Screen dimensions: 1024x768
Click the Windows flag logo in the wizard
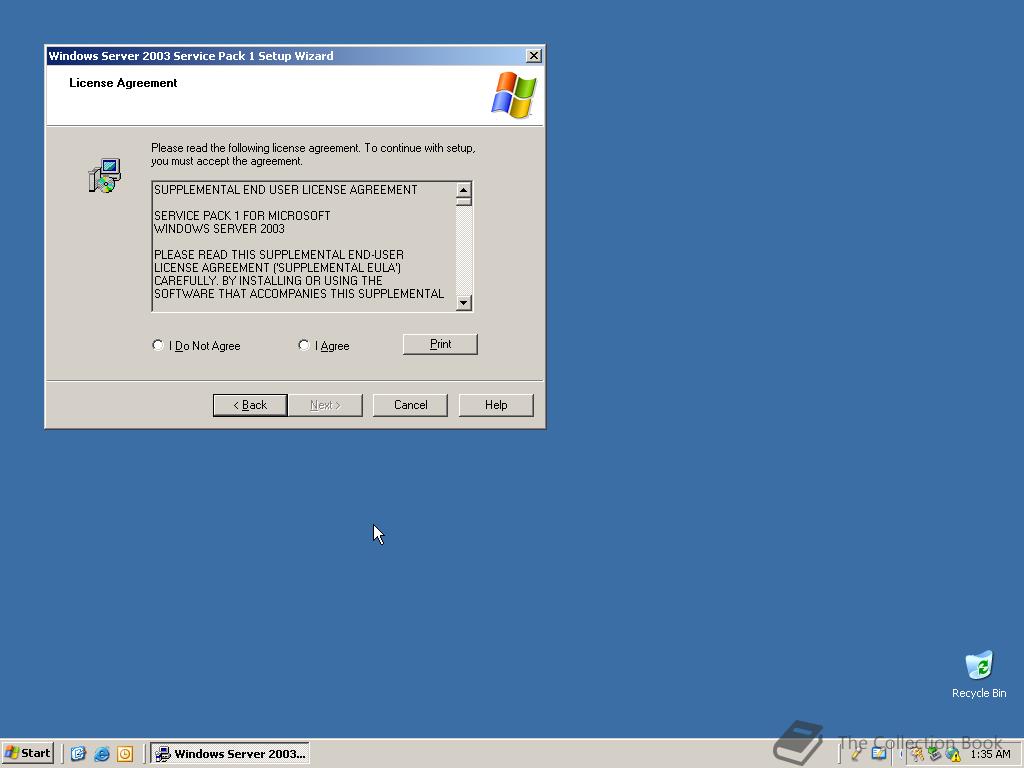click(x=513, y=95)
